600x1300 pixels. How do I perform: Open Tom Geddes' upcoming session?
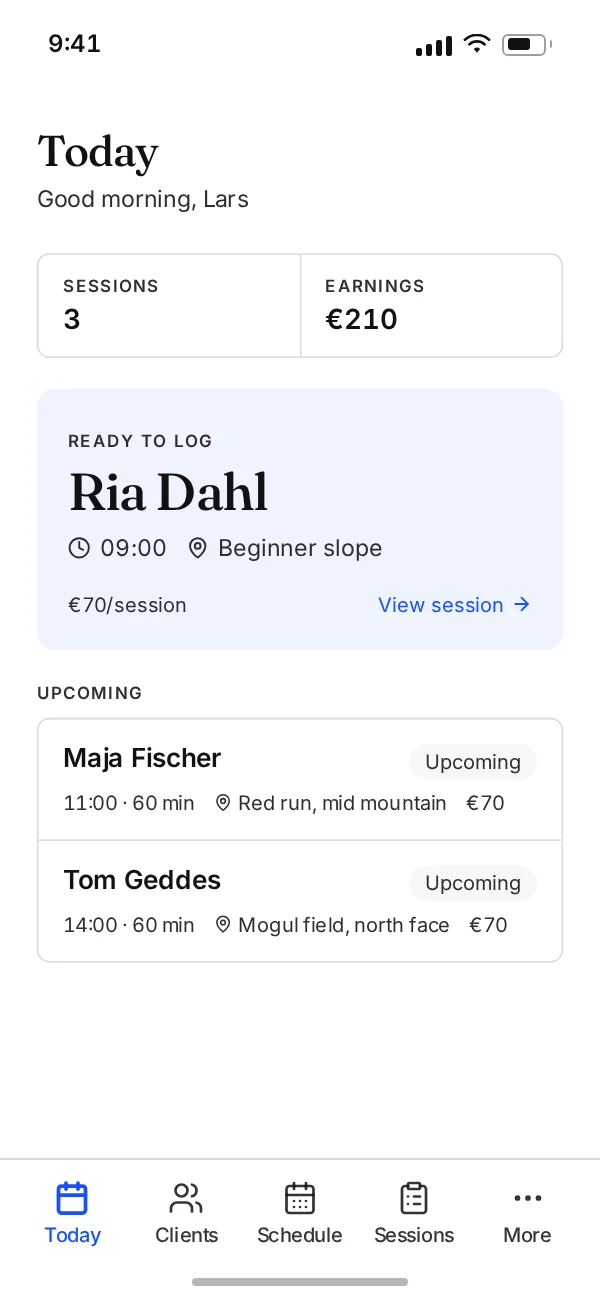[x=300, y=902]
